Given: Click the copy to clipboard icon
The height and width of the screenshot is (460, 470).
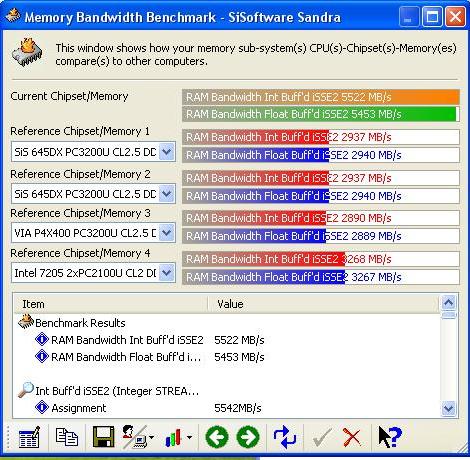Looking at the screenshot, I should tap(67, 437).
